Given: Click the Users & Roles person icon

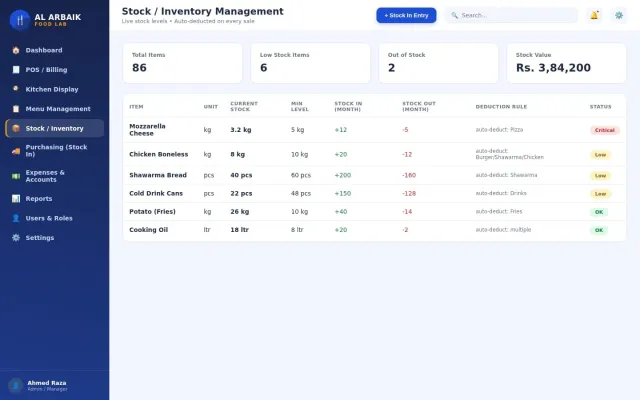Looking at the screenshot, I should click(x=16, y=218).
